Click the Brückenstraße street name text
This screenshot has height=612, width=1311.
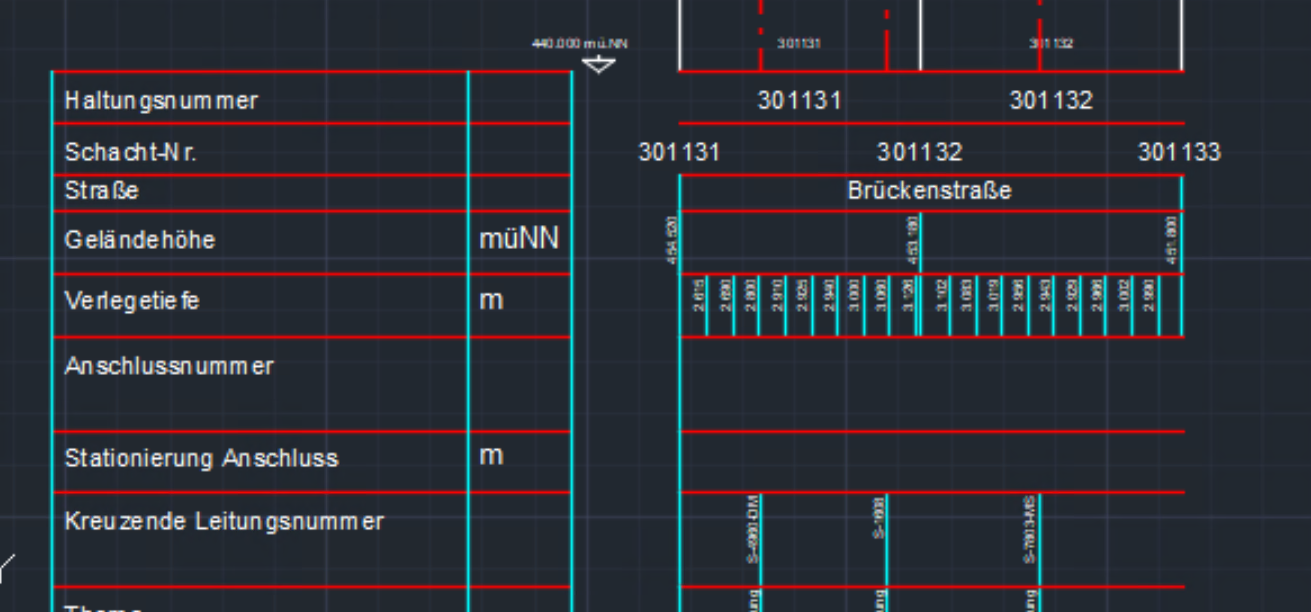tap(929, 191)
